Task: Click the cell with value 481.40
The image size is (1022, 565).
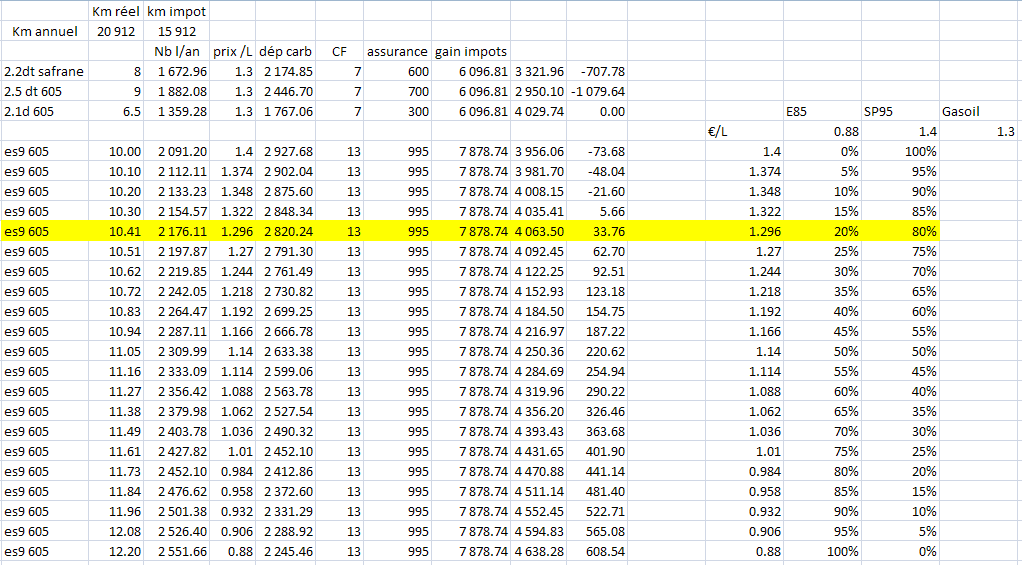Action: pyautogui.click(x=596, y=491)
